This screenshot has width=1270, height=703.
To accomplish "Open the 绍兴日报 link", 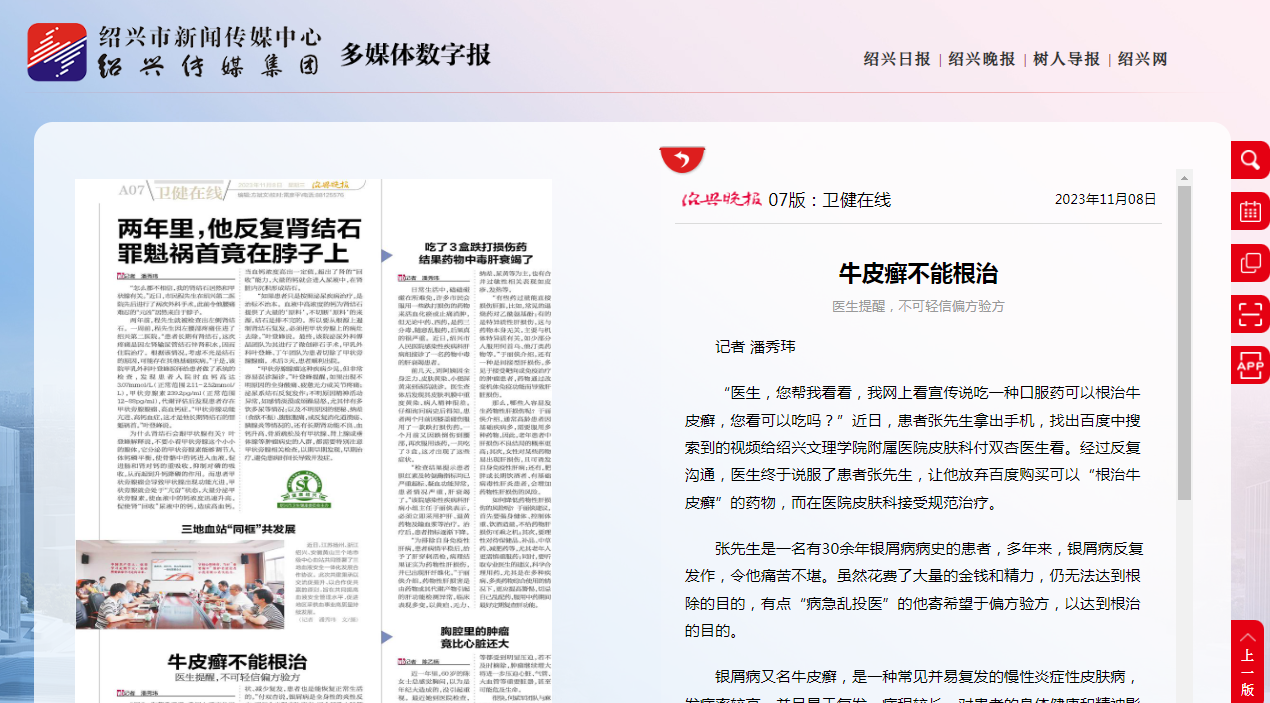I will coord(897,59).
